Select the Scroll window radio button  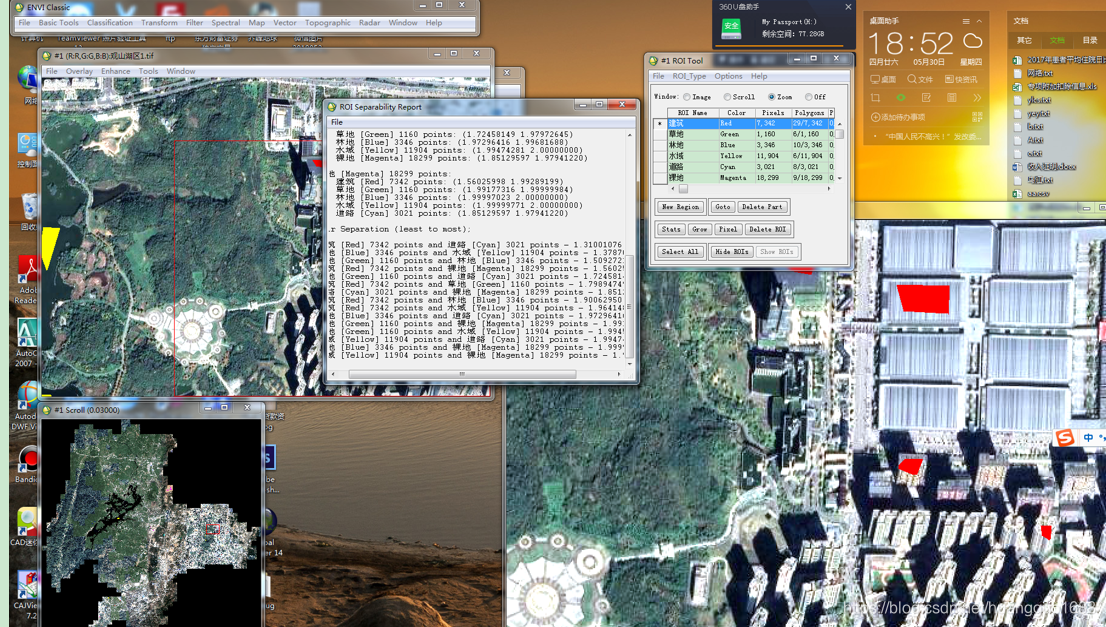727,97
